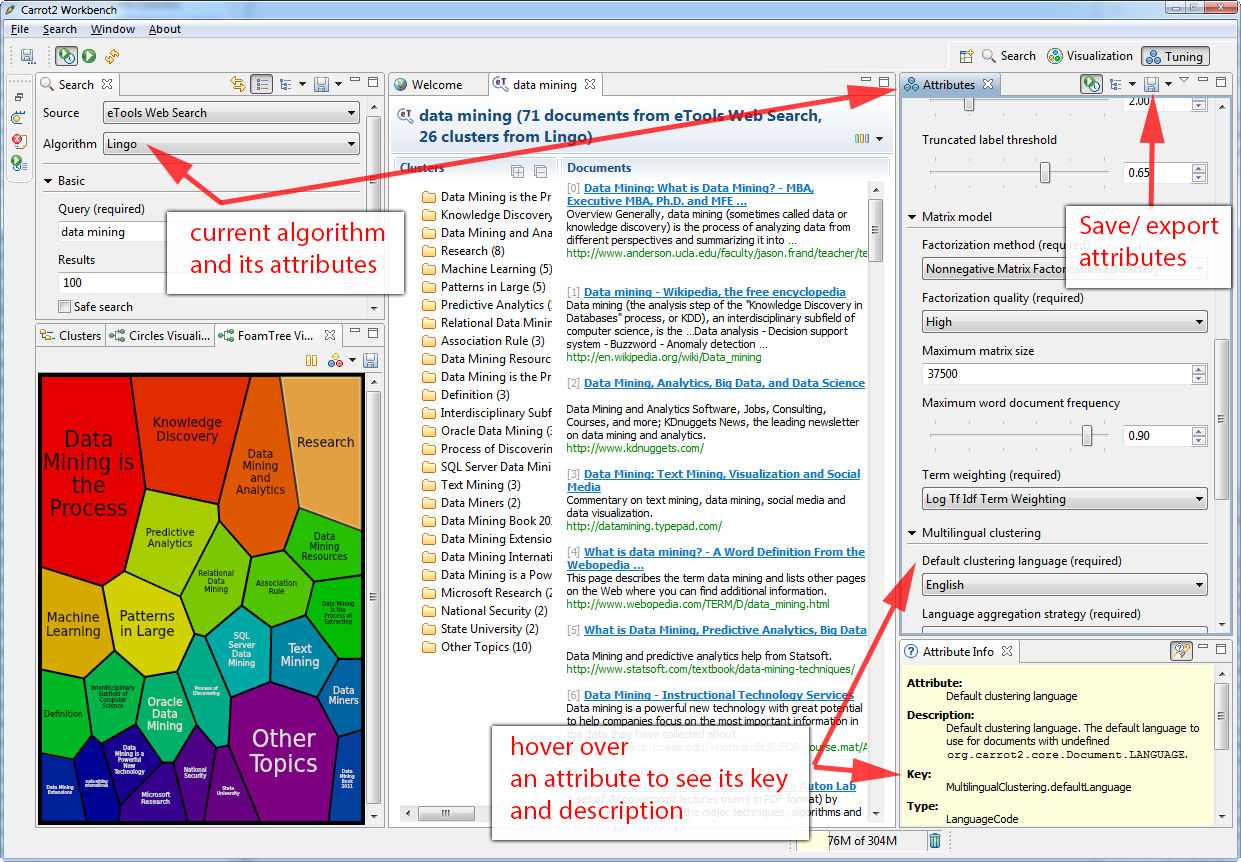Viewport: 1241px width, 862px height.
Task: Click Attribute Info panel's top-right toolbar icon
Action: point(1181,651)
